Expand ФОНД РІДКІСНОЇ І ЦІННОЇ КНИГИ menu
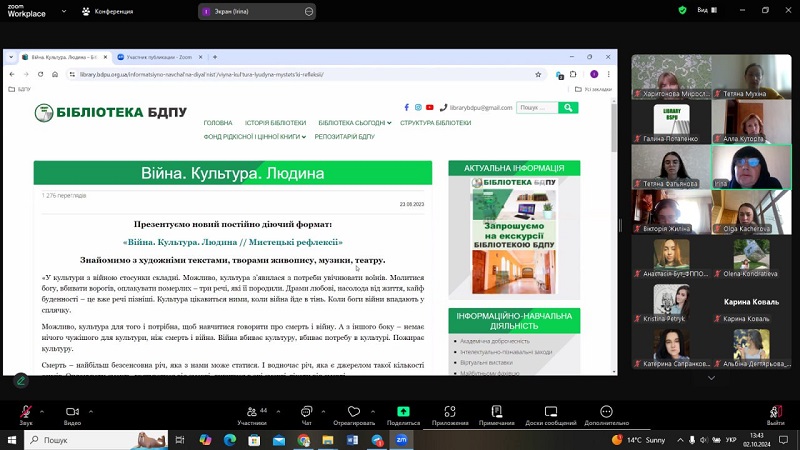This screenshot has height=450, width=800. [255, 137]
